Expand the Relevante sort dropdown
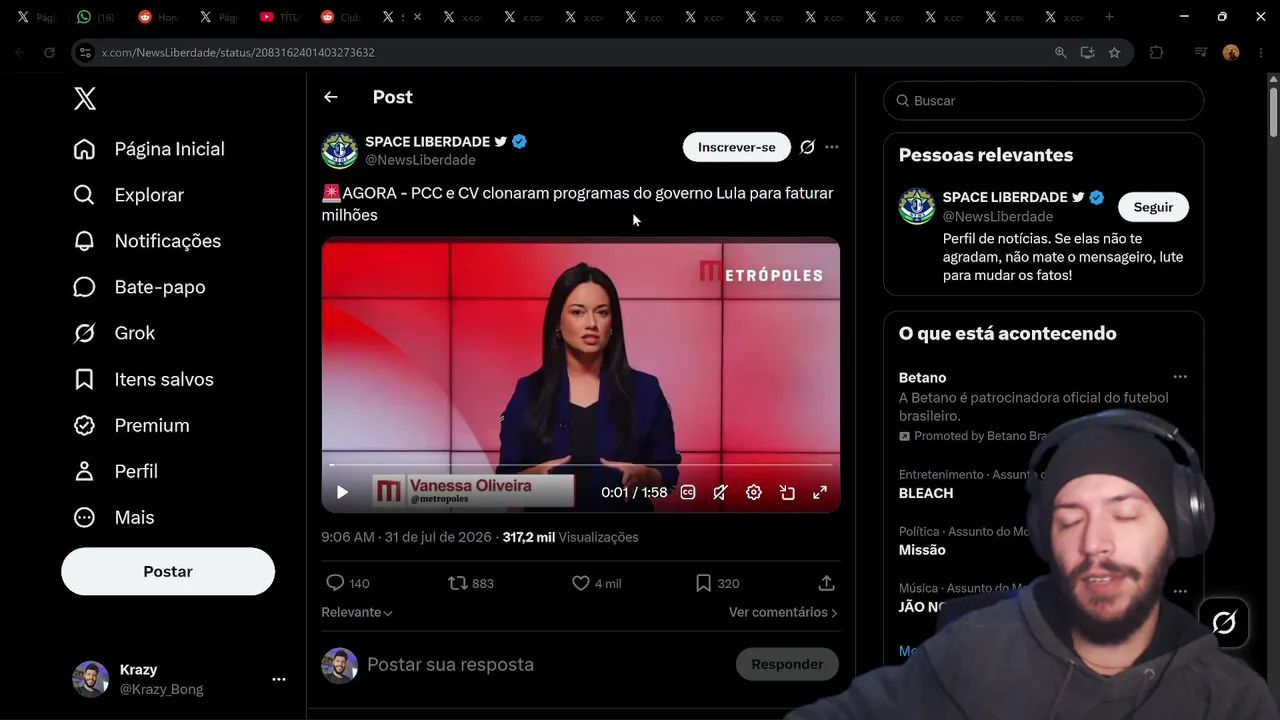Screen dimensions: 1280x720 [357, 612]
